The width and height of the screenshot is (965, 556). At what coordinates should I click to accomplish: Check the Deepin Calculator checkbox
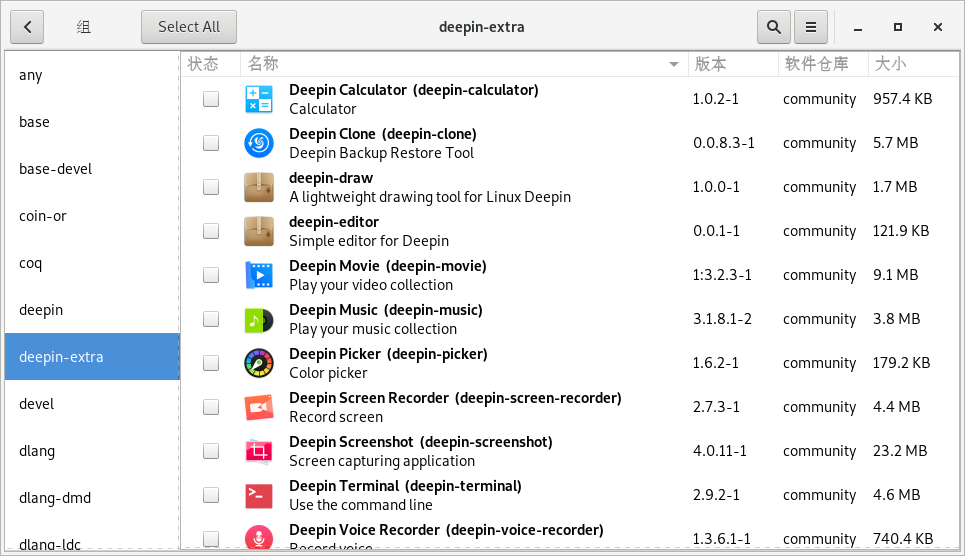click(211, 99)
